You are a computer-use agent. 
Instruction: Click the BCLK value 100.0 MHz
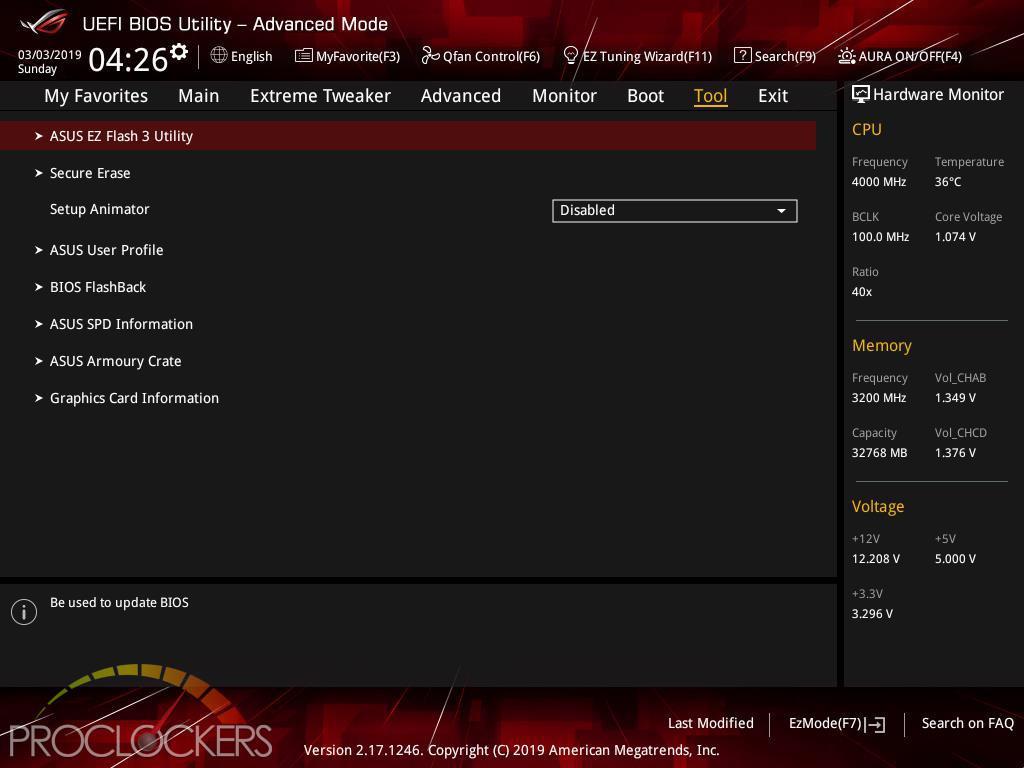(x=880, y=236)
